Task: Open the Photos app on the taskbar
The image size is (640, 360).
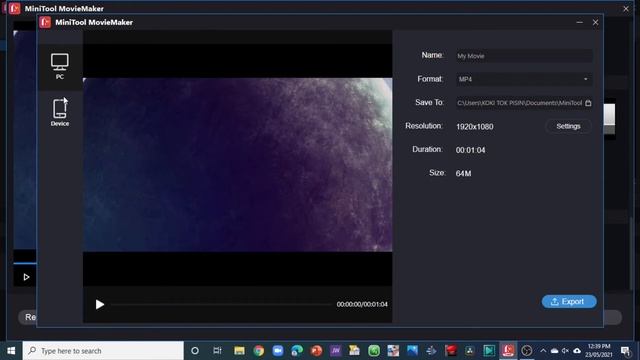Action: (412, 351)
